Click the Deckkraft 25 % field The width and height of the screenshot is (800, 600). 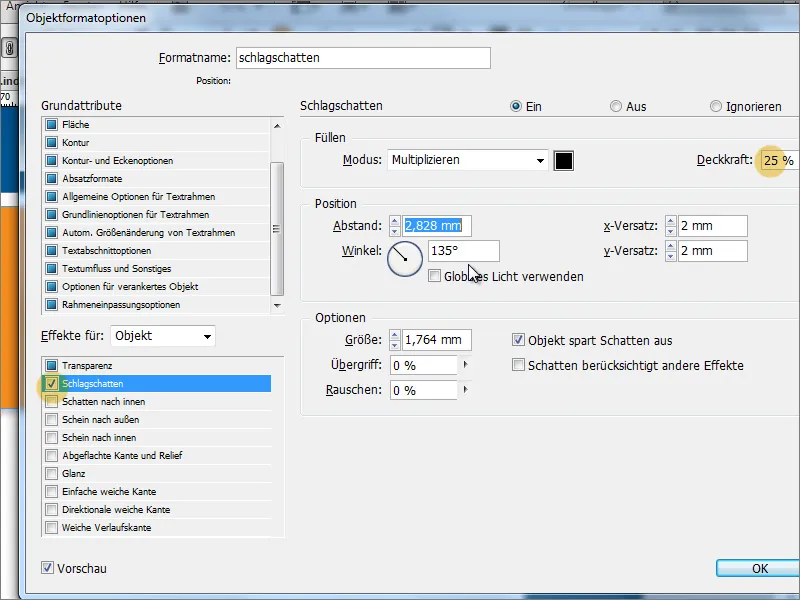coord(778,160)
